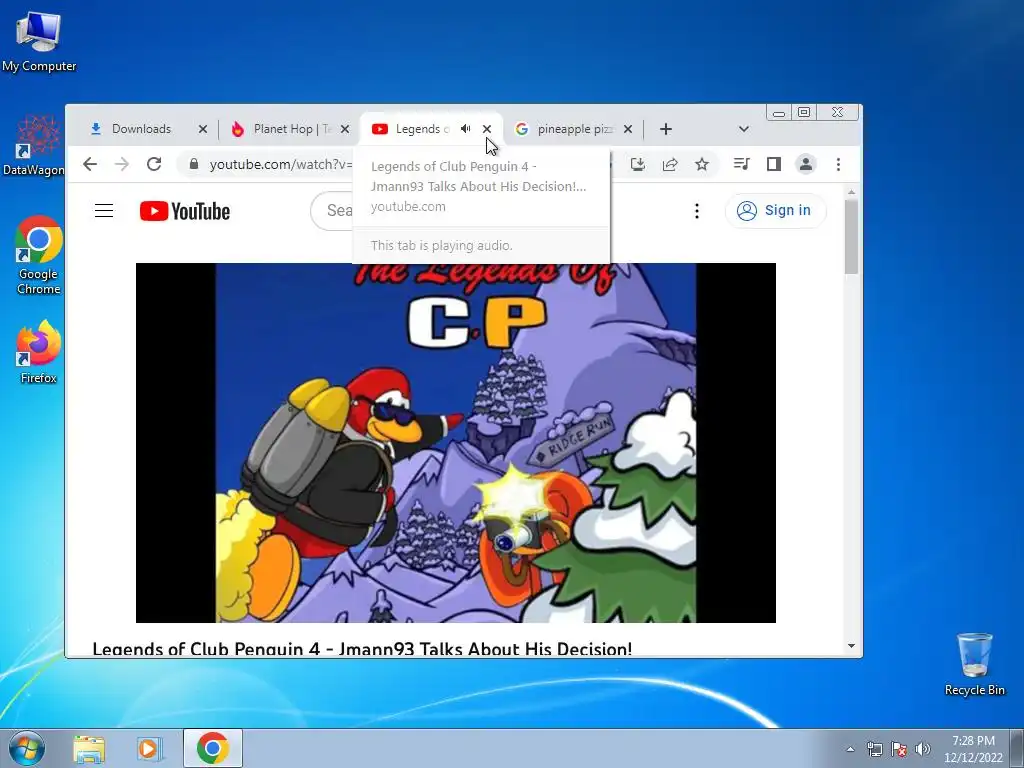The width and height of the screenshot is (1024, 768).
Task: Share this page using the share icon
Action: tap(670, 164)
